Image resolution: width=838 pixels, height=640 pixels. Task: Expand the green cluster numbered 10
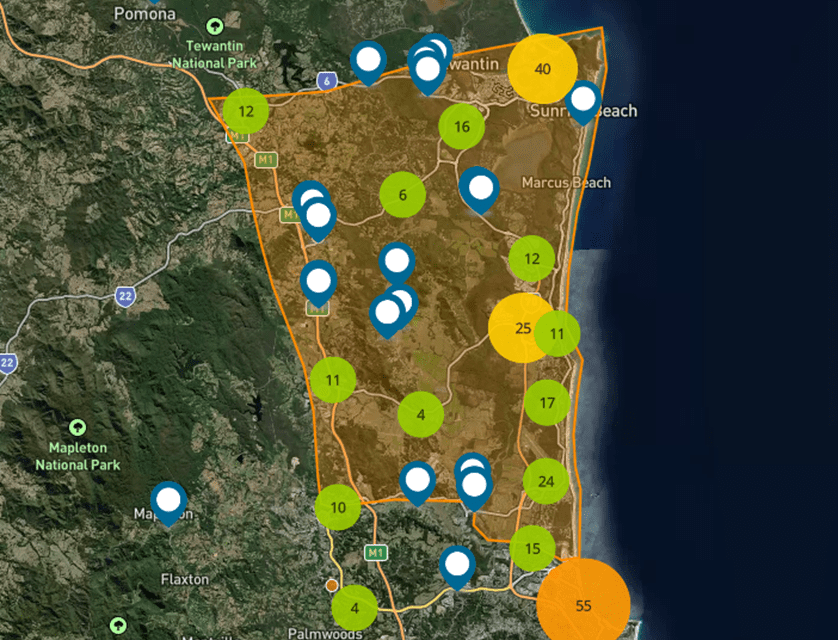[x=338, y=508]
